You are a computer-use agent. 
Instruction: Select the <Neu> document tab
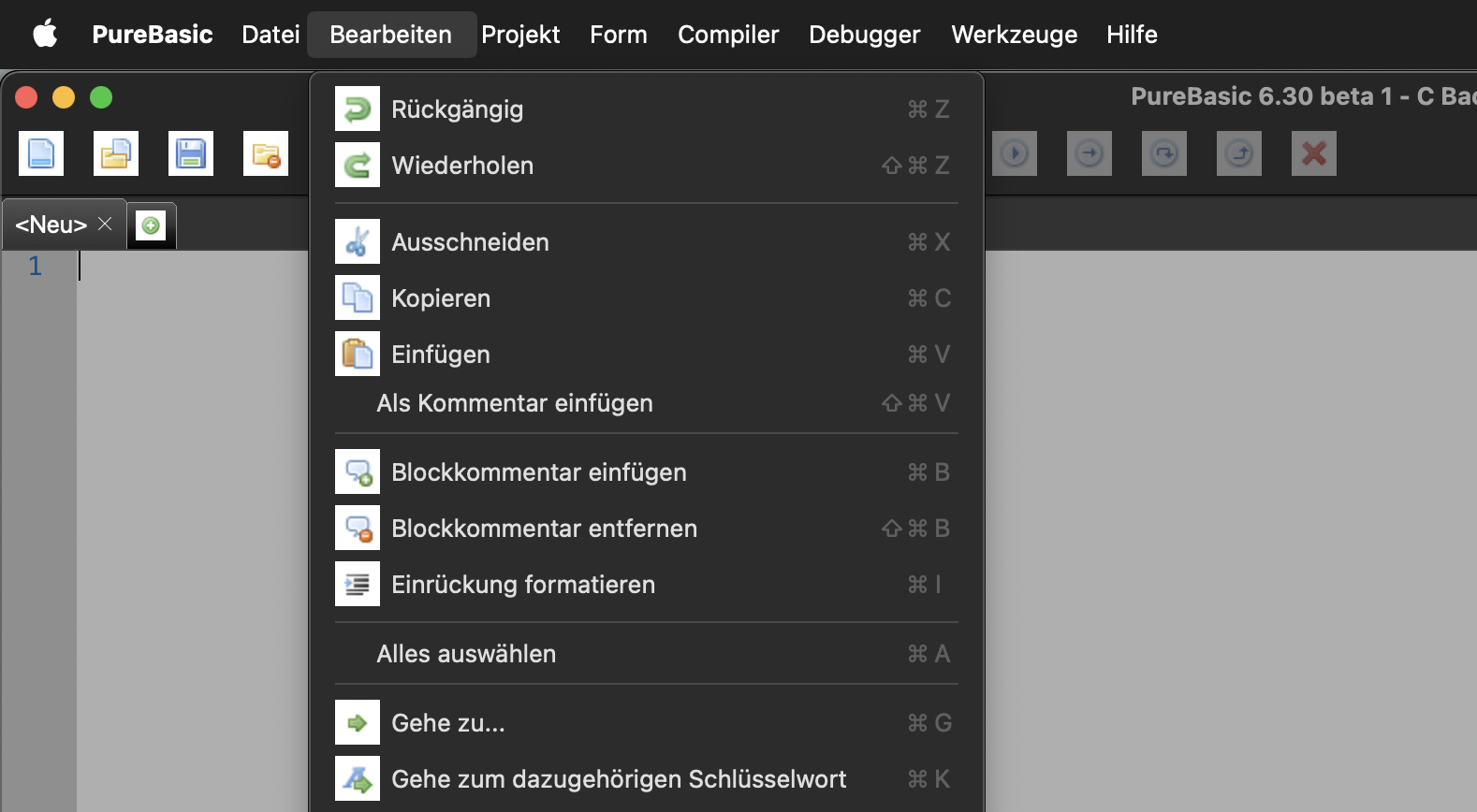[x=64, y=225]
